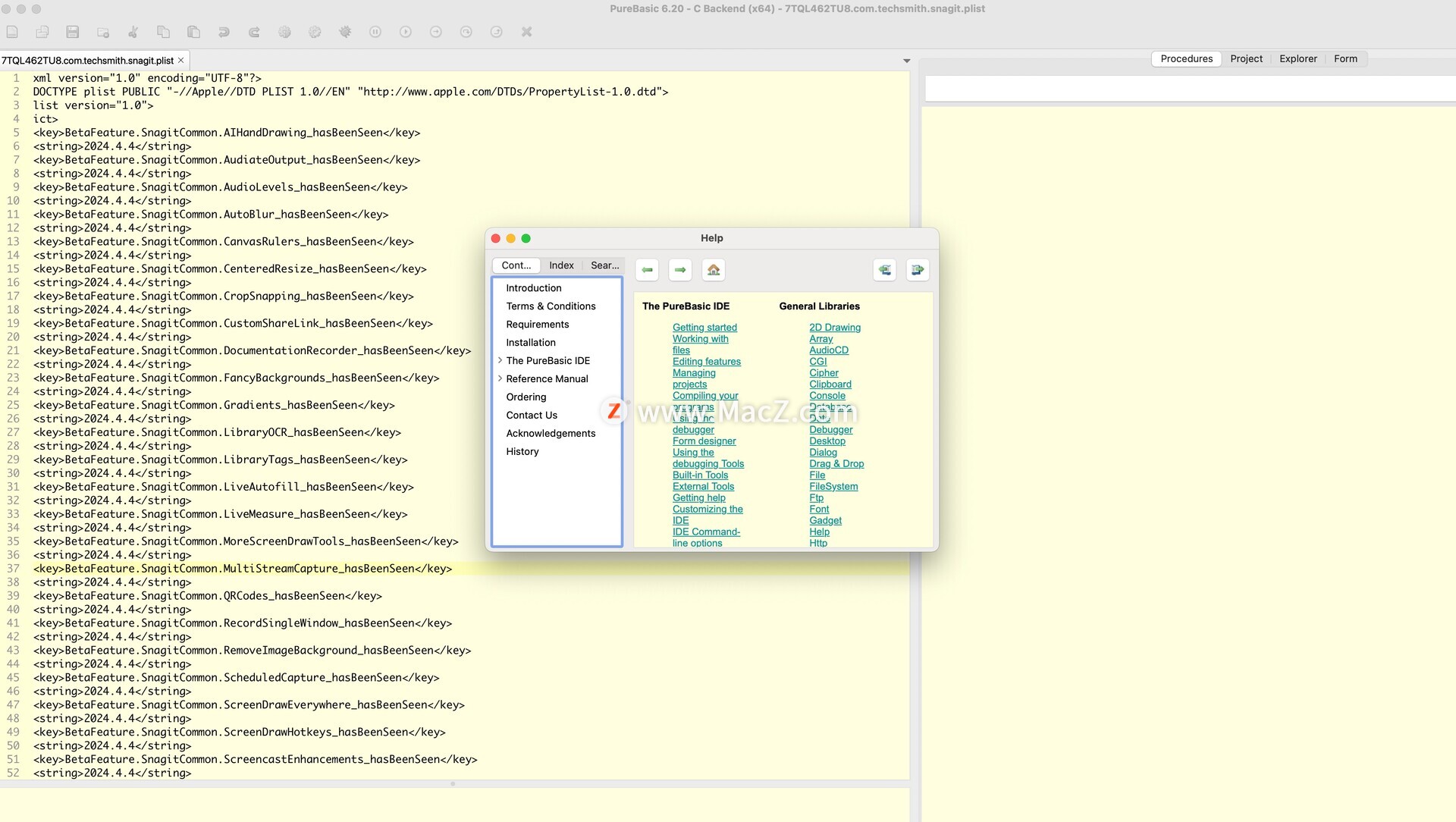The image size is (1456, 822).
Task: Open the 2D Drawing library link
Action: tap(835, 328)
